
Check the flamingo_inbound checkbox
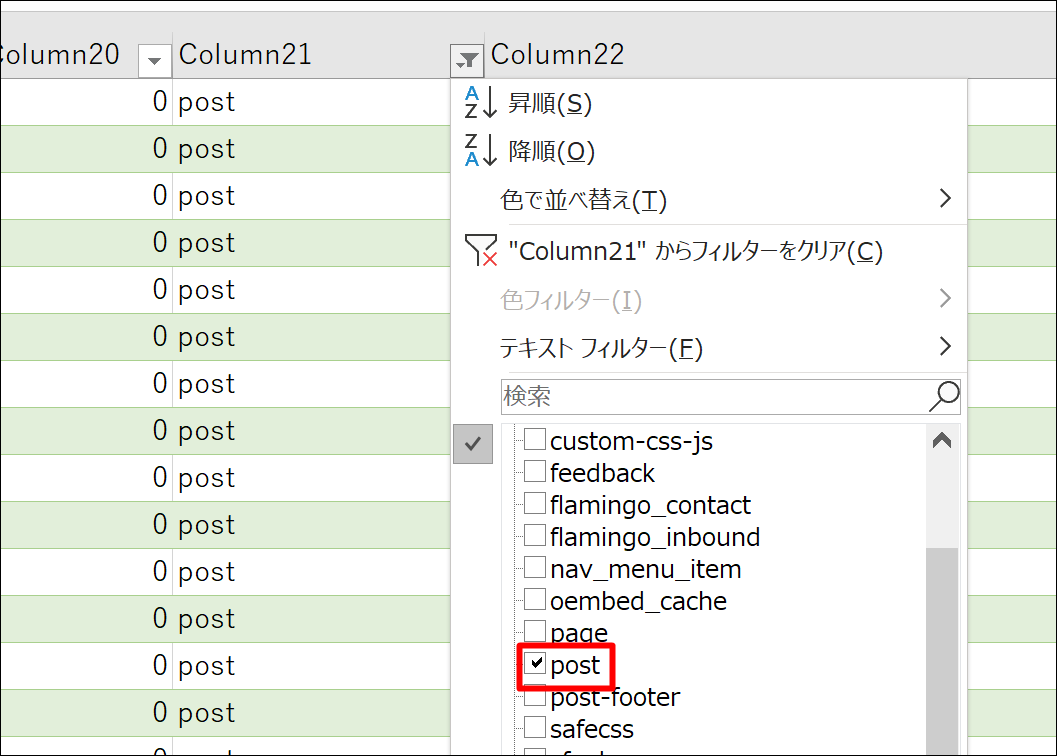point(535,535)
